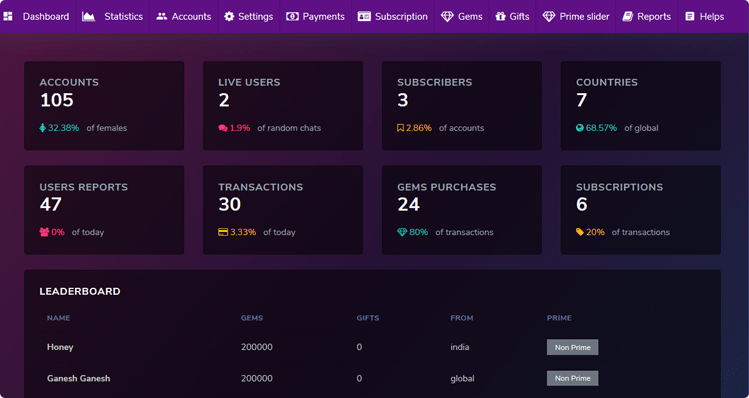Click the global value in Ganesh row
Screen dimensions: 749x398
(462, 378)
